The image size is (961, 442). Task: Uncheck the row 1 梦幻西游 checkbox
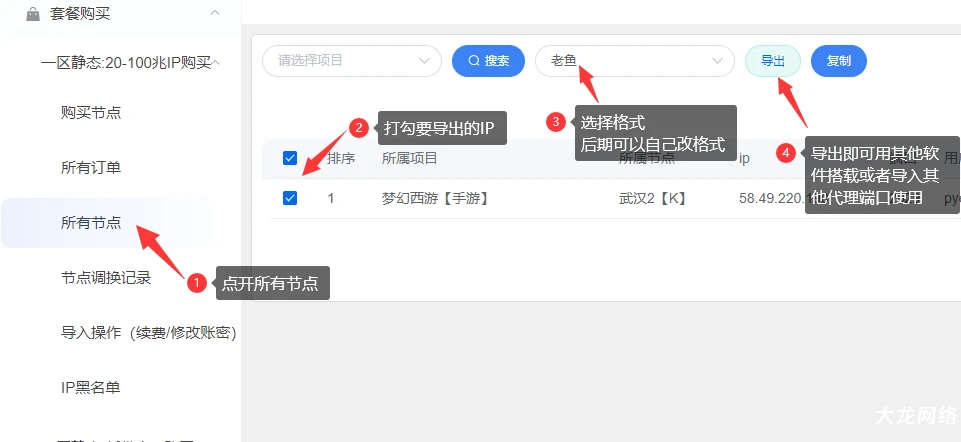click(290, 198)
